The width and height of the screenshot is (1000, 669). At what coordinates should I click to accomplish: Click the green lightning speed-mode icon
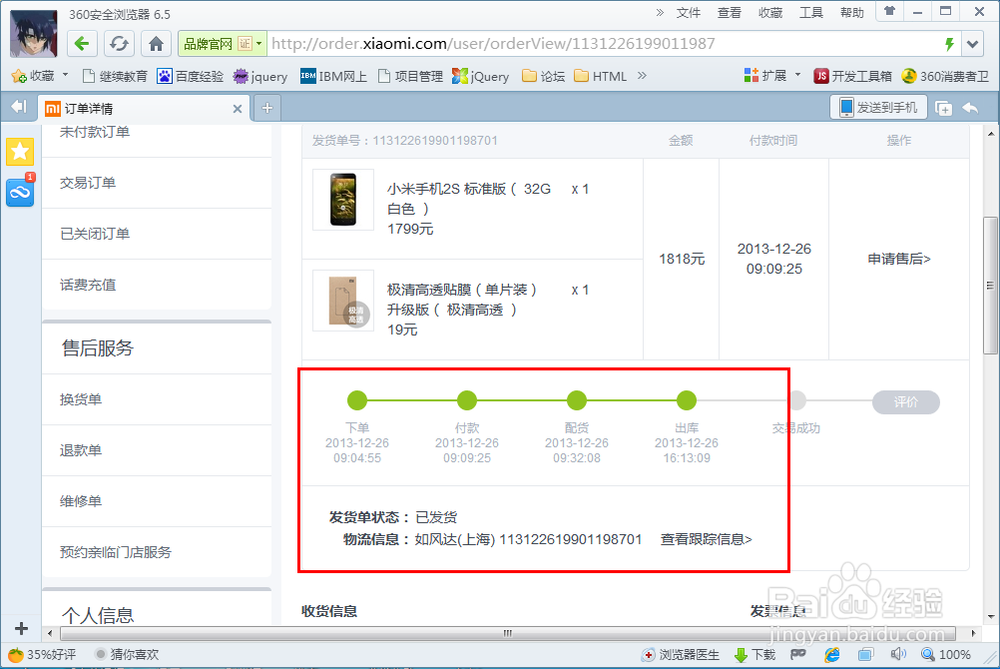click(949, 43)
